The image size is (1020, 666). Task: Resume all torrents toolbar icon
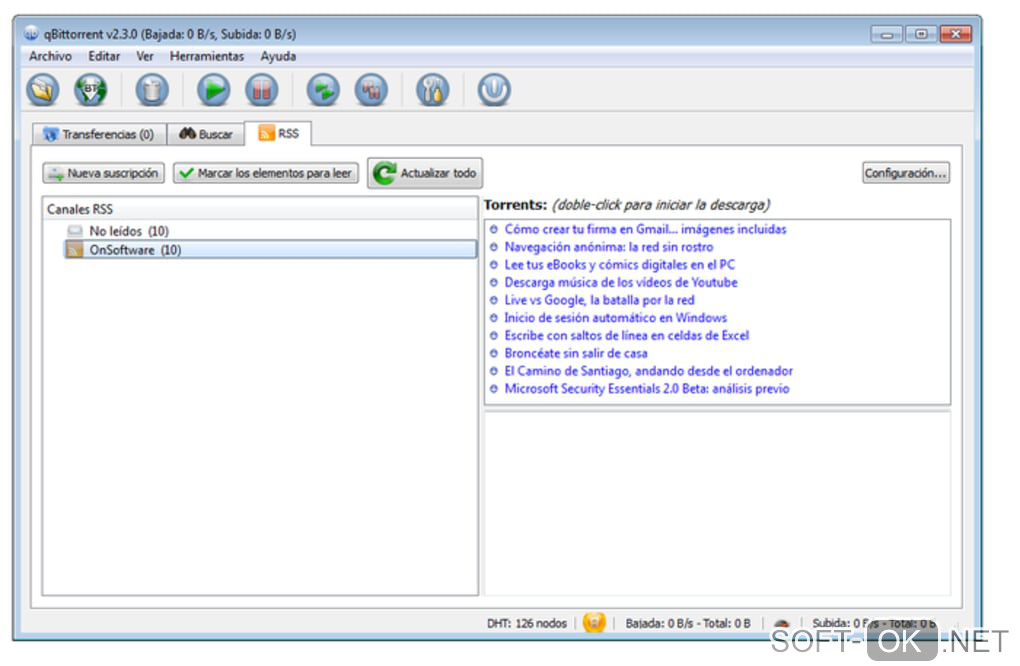(x=323, y=90)
